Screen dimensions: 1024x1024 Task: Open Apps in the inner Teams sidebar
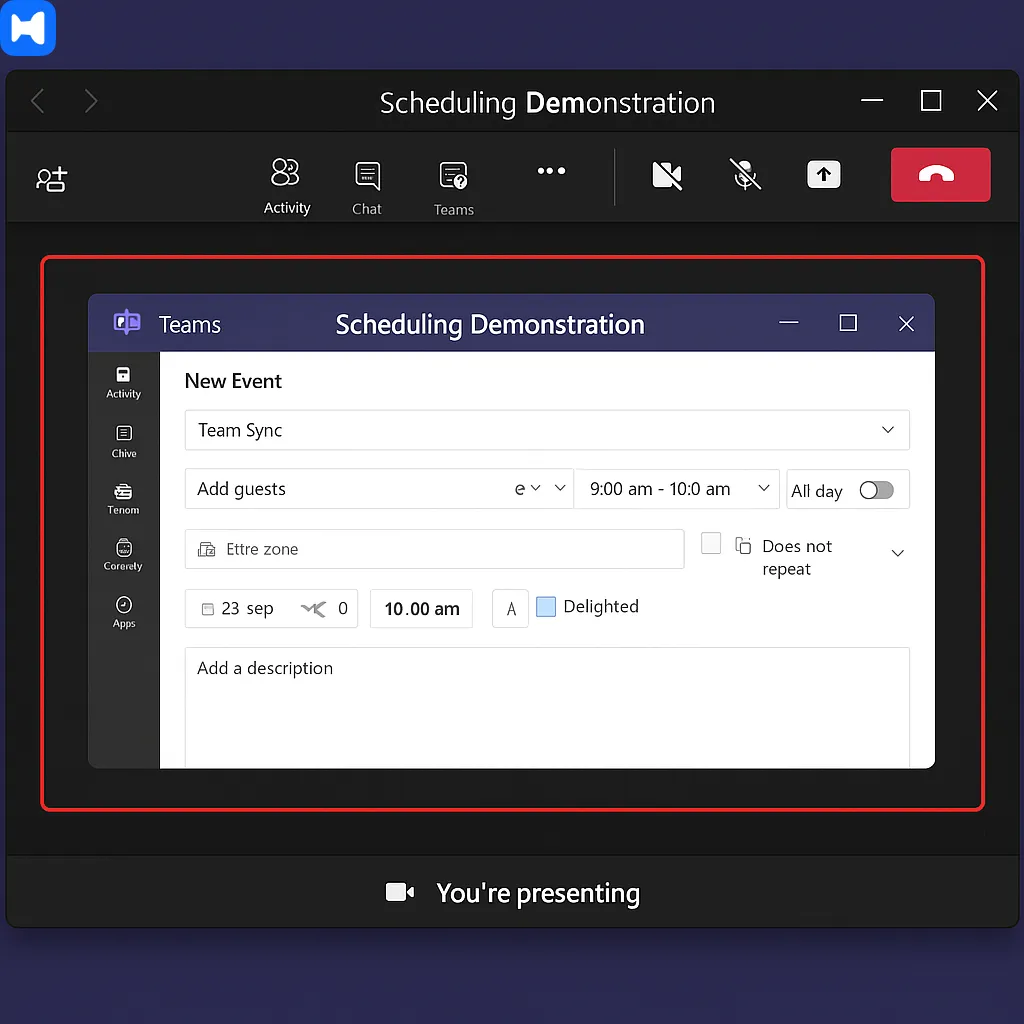[123, 612]
